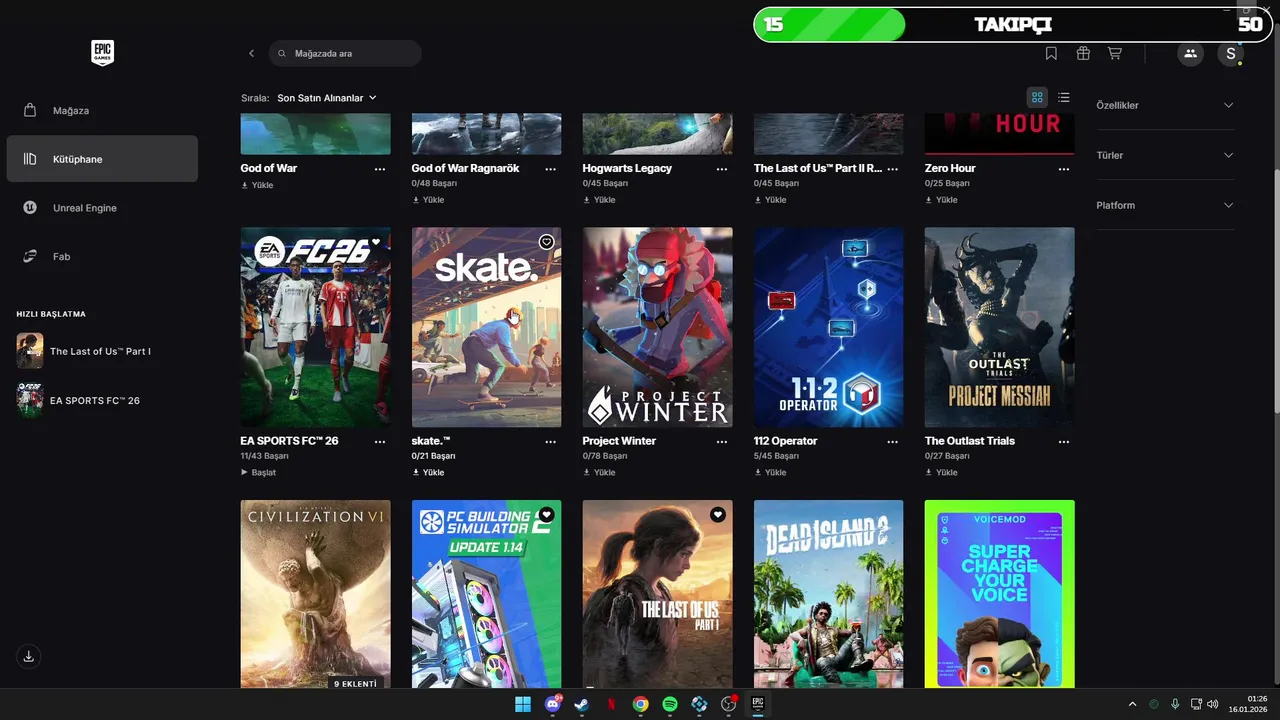This screenshot has height=720, width=1280.
Task: Open options menu for EA SPORTS FC 26
Action: pos(380,441)
